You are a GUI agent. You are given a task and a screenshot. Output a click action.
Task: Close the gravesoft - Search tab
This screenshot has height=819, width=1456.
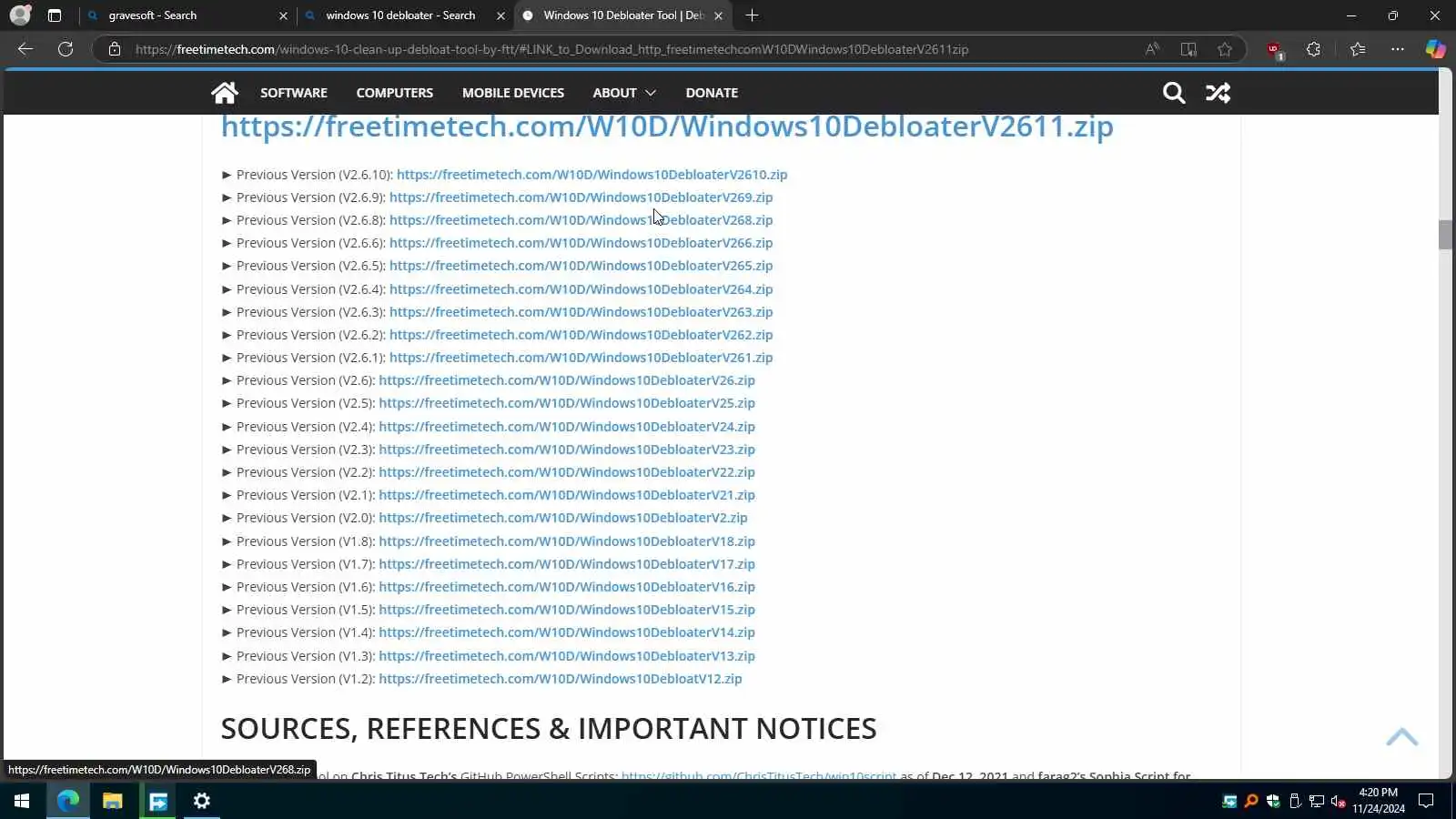tap(283, 15)
